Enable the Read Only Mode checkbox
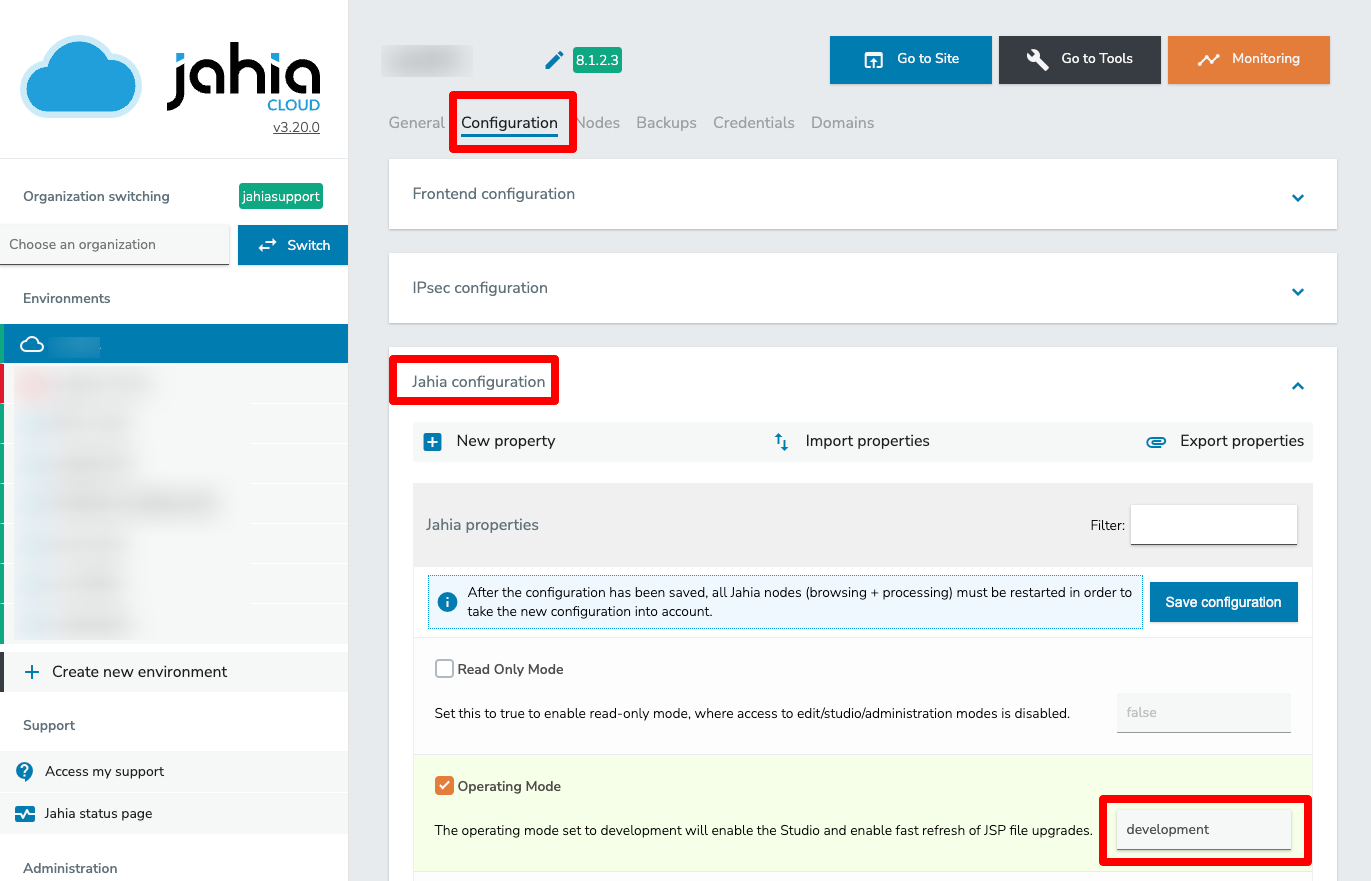 click(x=444, y=669)
